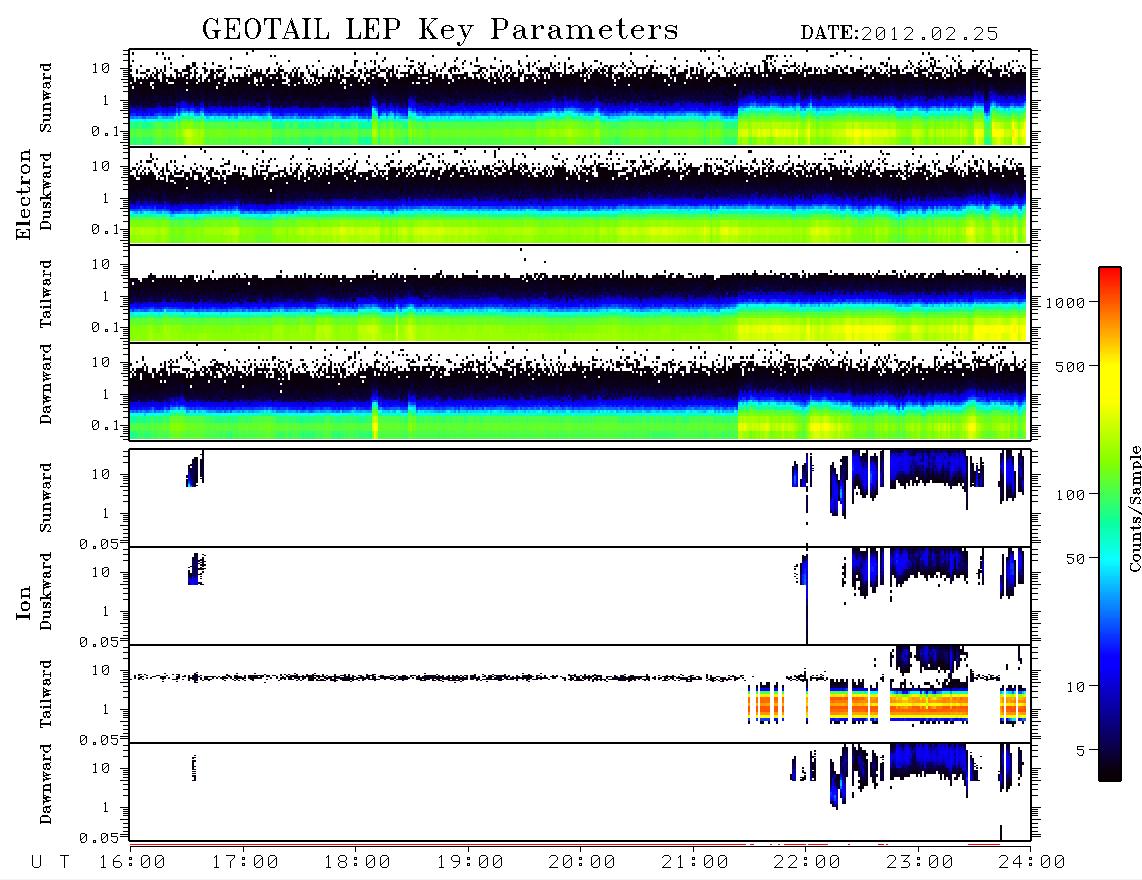Click the 21:00 time tick label
This screenshot has width=1142, height=880.
[x=695, y=862]
